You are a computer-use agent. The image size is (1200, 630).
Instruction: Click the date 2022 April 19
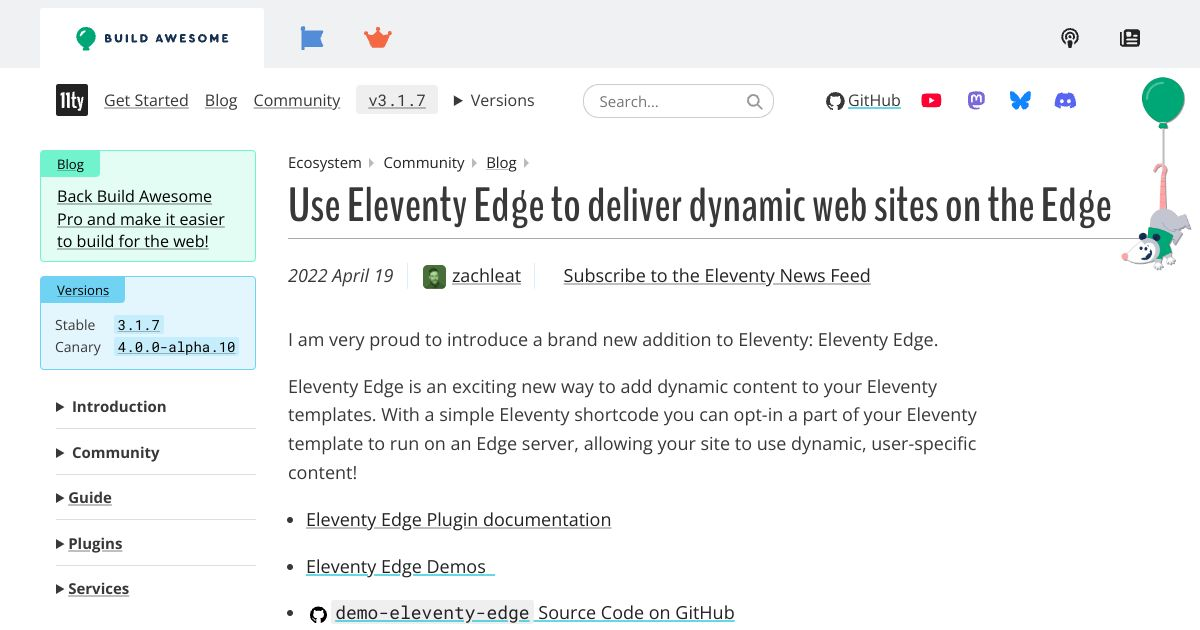pos(340,276)
